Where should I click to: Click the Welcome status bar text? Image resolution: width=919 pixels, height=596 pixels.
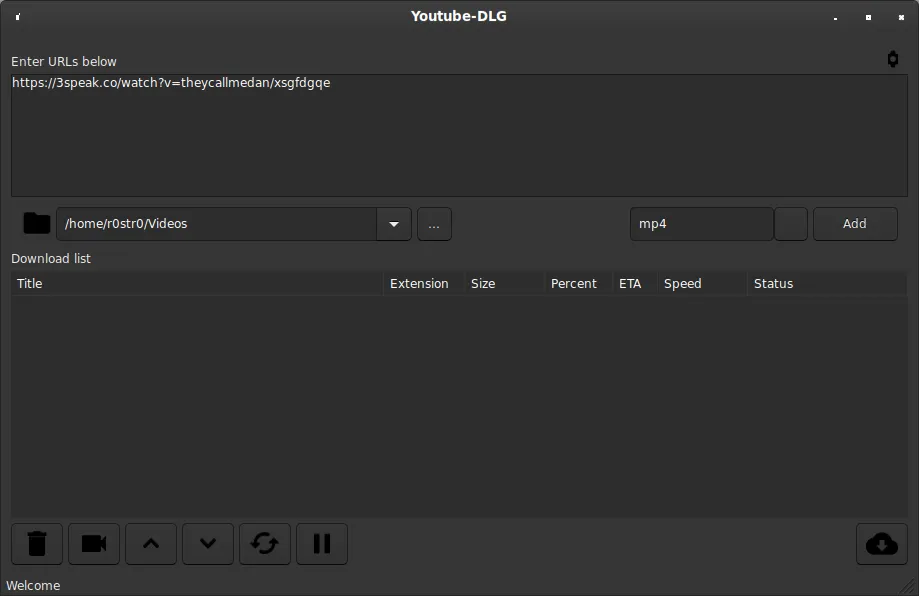coord(33,585)
